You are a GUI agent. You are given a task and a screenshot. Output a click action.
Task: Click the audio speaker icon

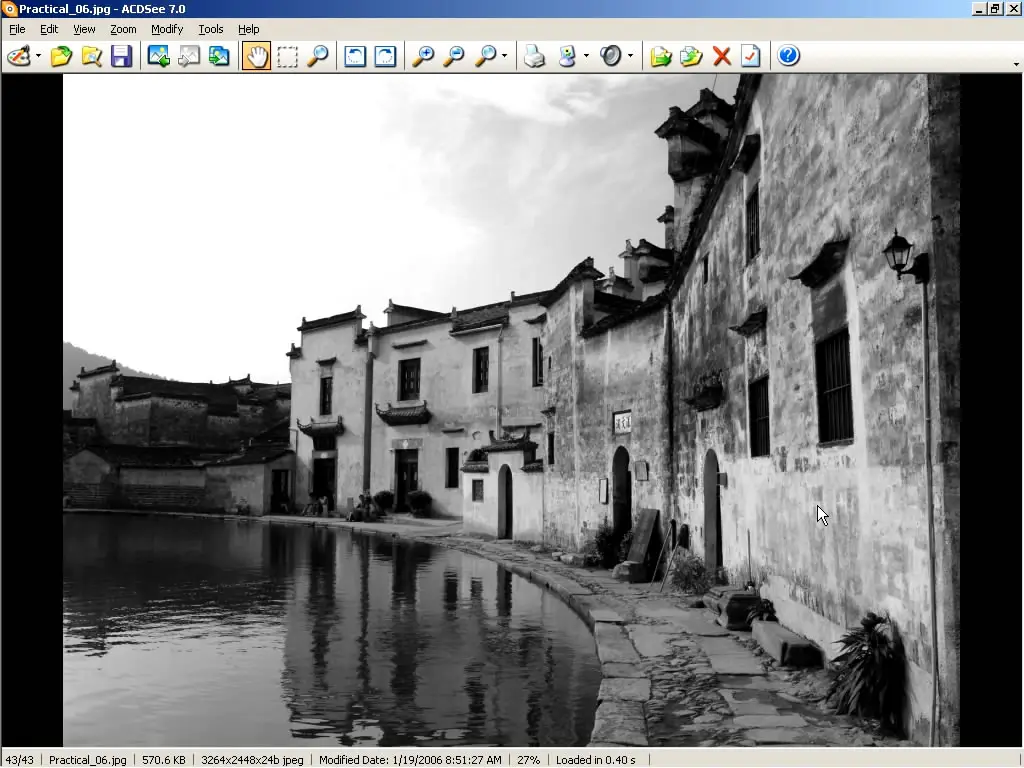point(611,56)
